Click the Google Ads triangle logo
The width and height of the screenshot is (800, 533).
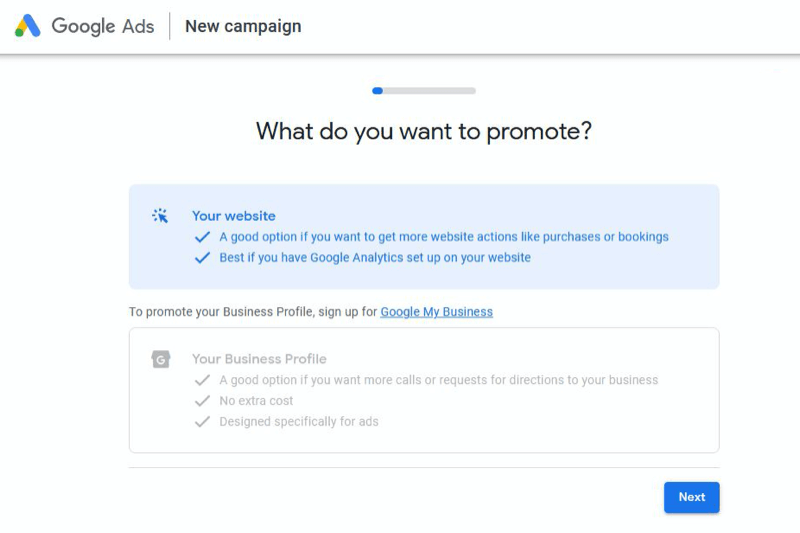[28, 26]
